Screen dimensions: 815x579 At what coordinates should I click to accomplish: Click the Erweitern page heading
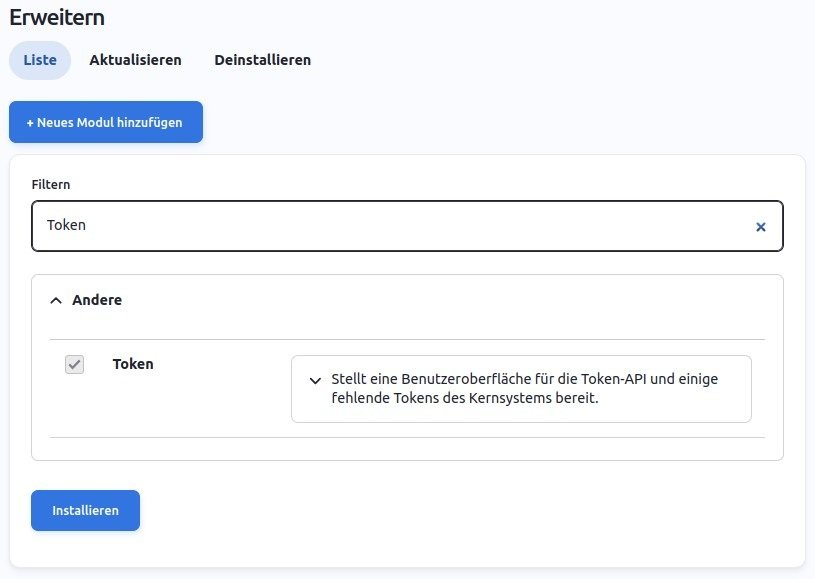57,17
